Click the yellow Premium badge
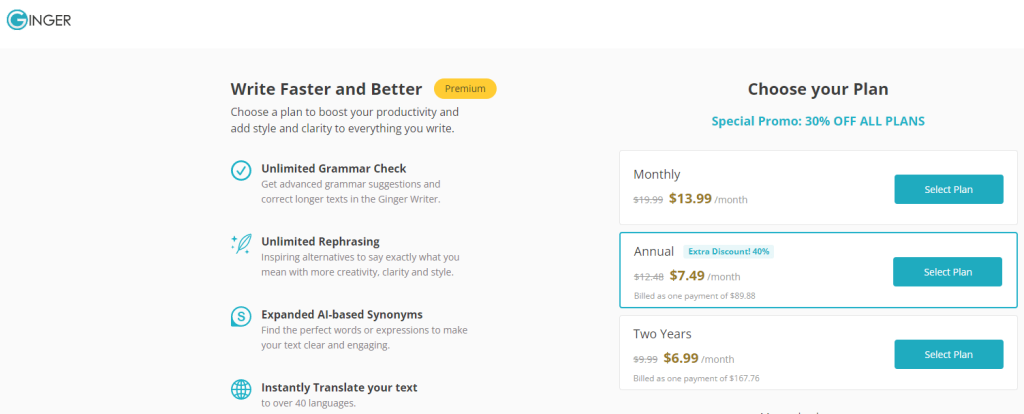 pyautogui.click(x=465, y=89)
